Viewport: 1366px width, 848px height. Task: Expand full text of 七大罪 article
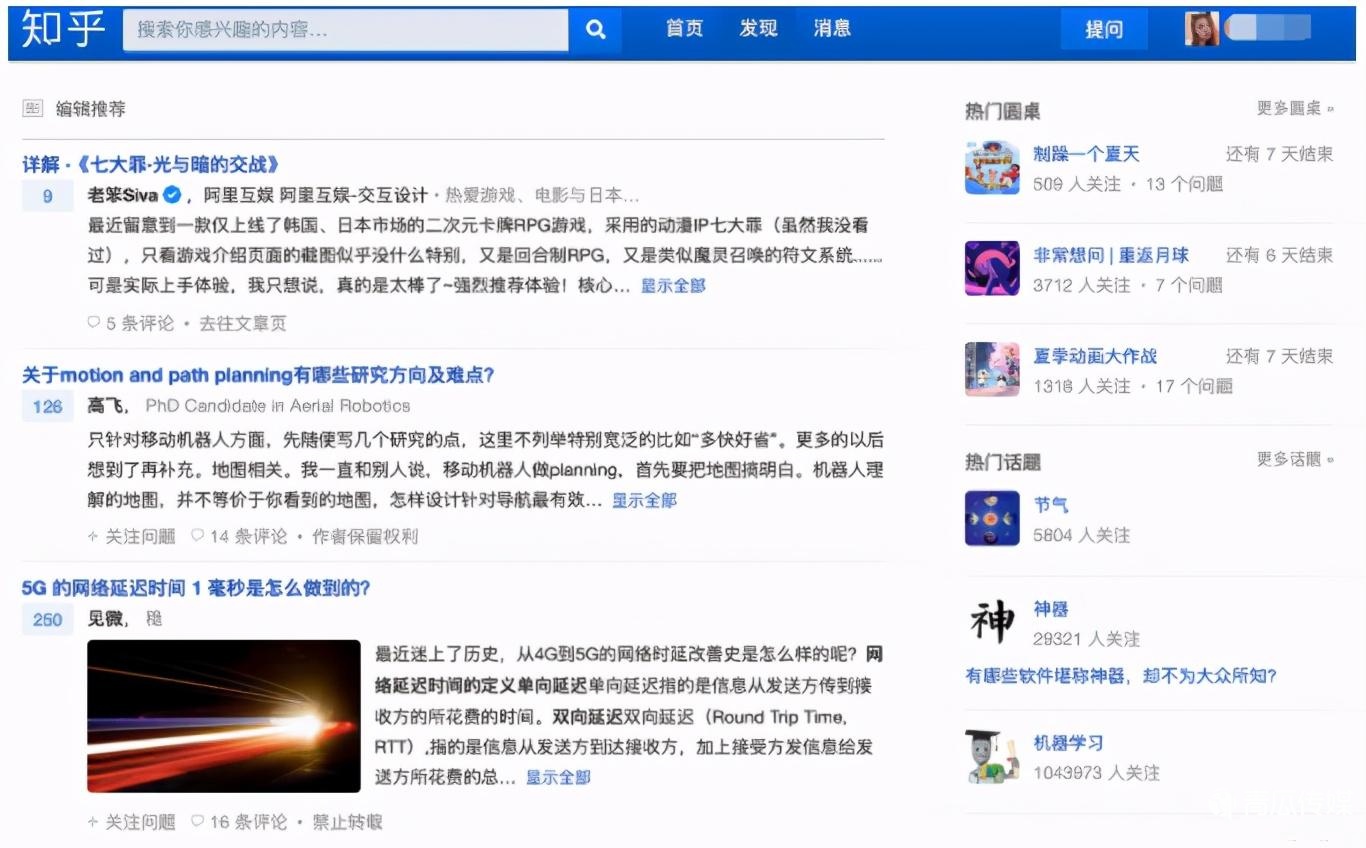pos(673,286)
